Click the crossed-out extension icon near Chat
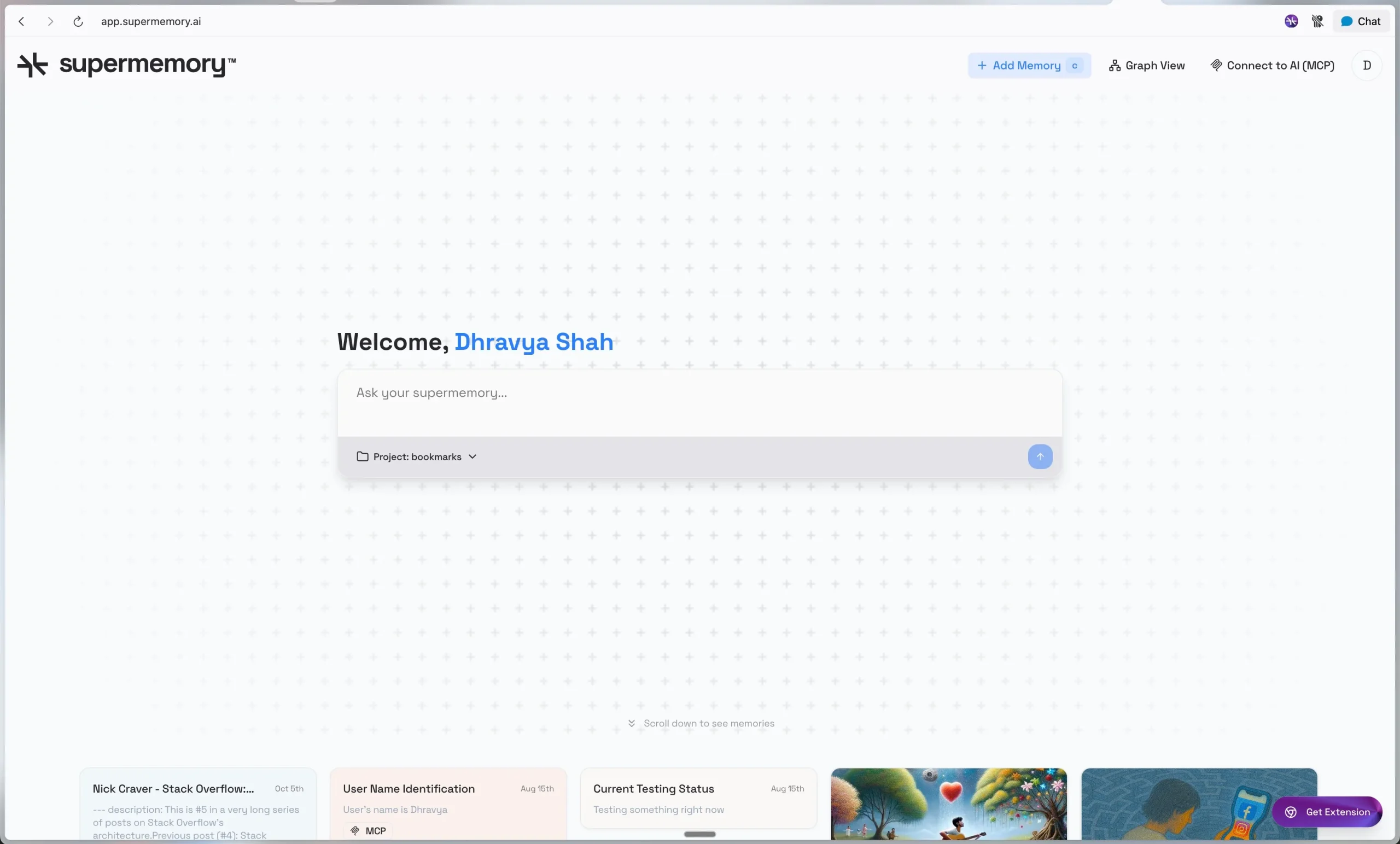 (x=1317, y=21)
